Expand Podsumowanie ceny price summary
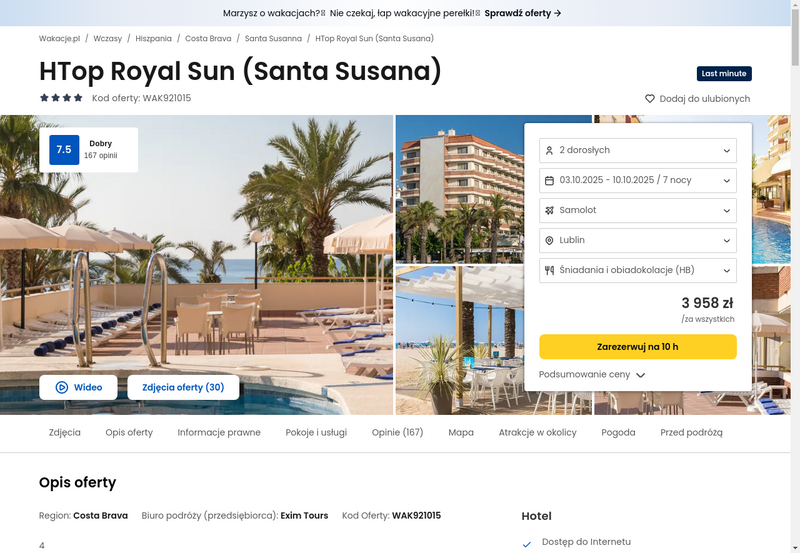This screenshot has height=553, width=800. click(x=592, y=374)
